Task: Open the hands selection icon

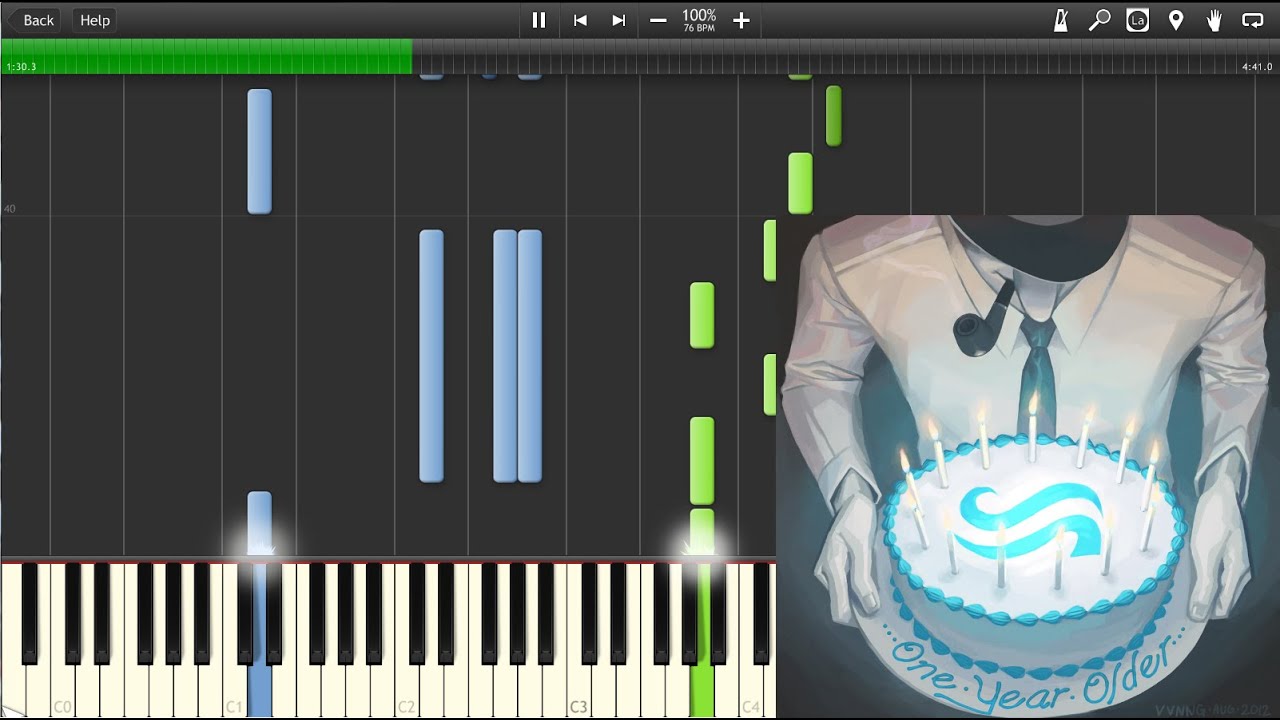Action: click(1214, 20)
